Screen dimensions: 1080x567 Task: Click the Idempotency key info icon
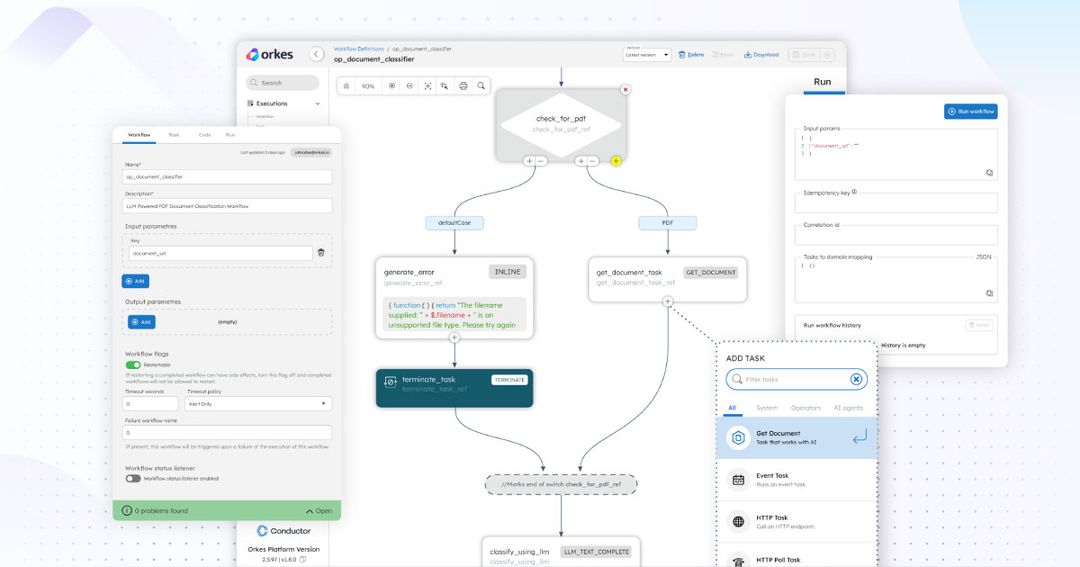[x=854, y=192]
